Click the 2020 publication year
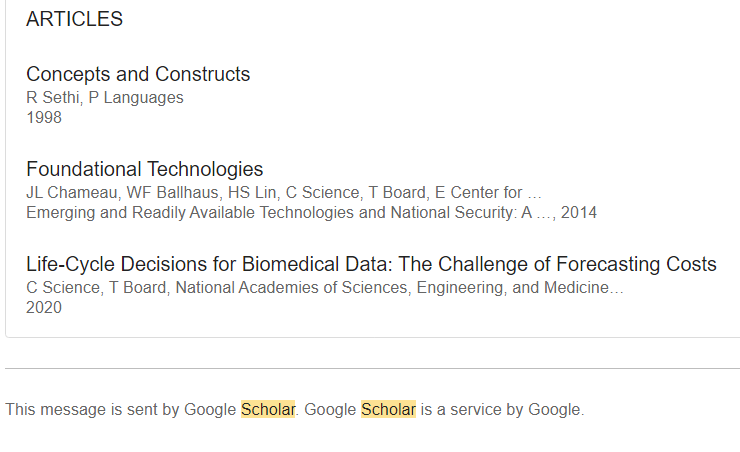This screenshot has width=740, height=452. click(44, 308)
